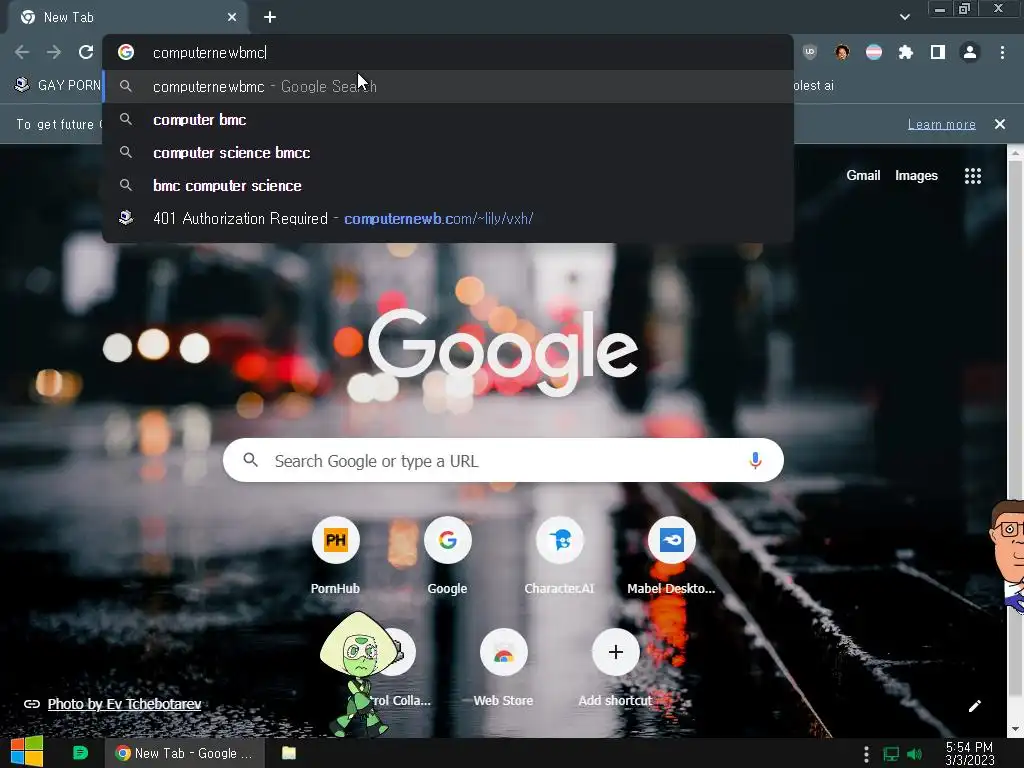Click the browser Back arrow
This screenshot has height=768, width=1024.
tap(22, 52)
